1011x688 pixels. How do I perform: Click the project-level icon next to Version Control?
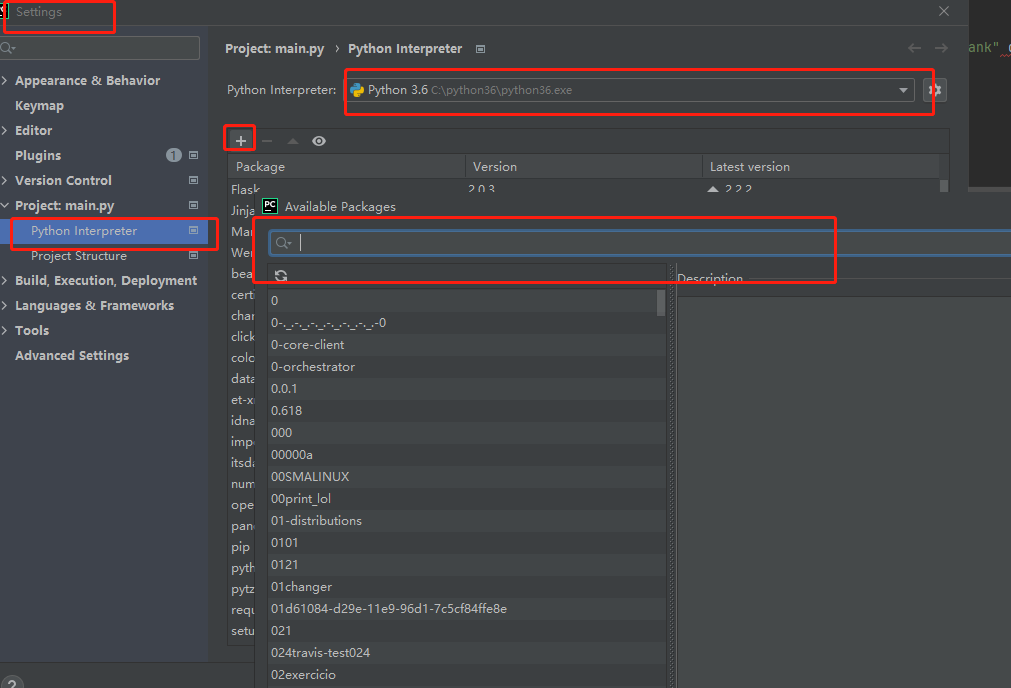point(193,181)
